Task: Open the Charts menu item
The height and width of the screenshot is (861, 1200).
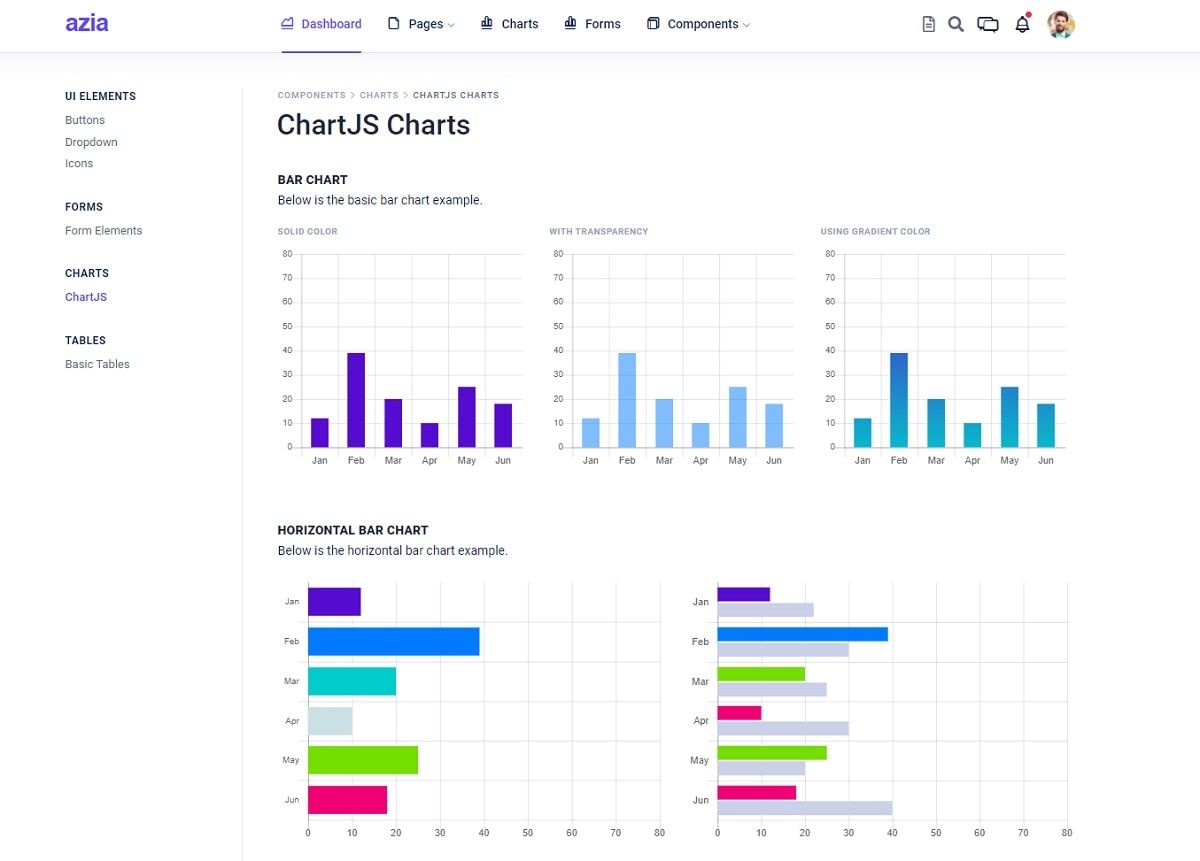Action: tap(520, 24)
